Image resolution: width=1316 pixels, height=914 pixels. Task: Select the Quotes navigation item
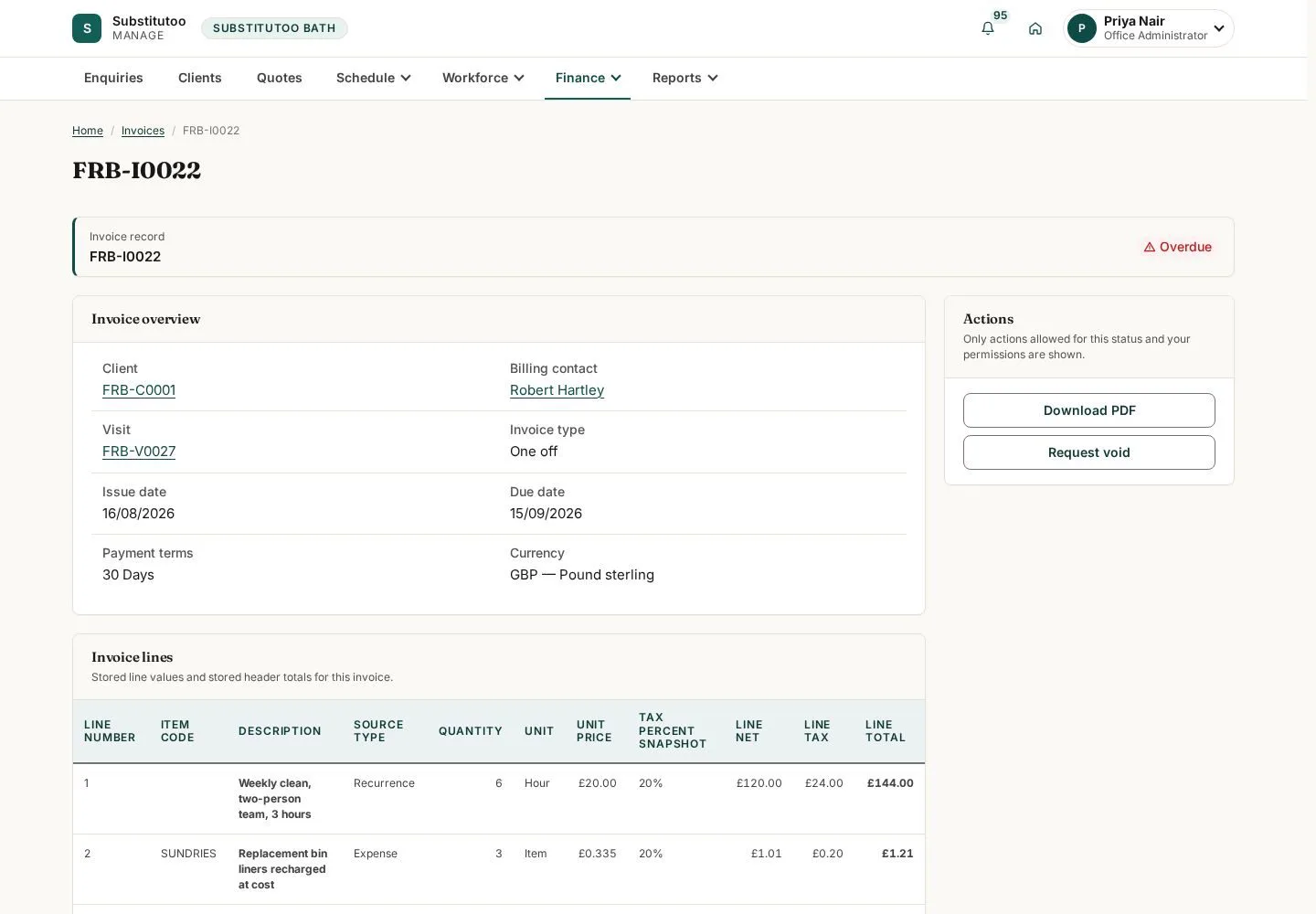coord(280,78)
